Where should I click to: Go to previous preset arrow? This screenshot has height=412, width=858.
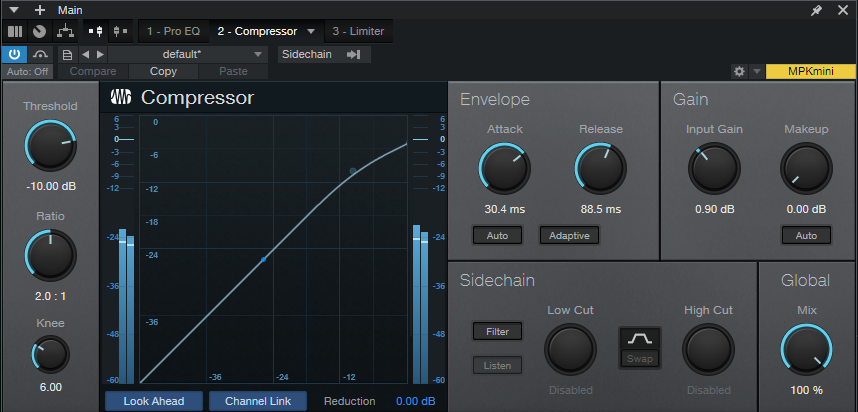pyautogui.click(x=85, y=54)
